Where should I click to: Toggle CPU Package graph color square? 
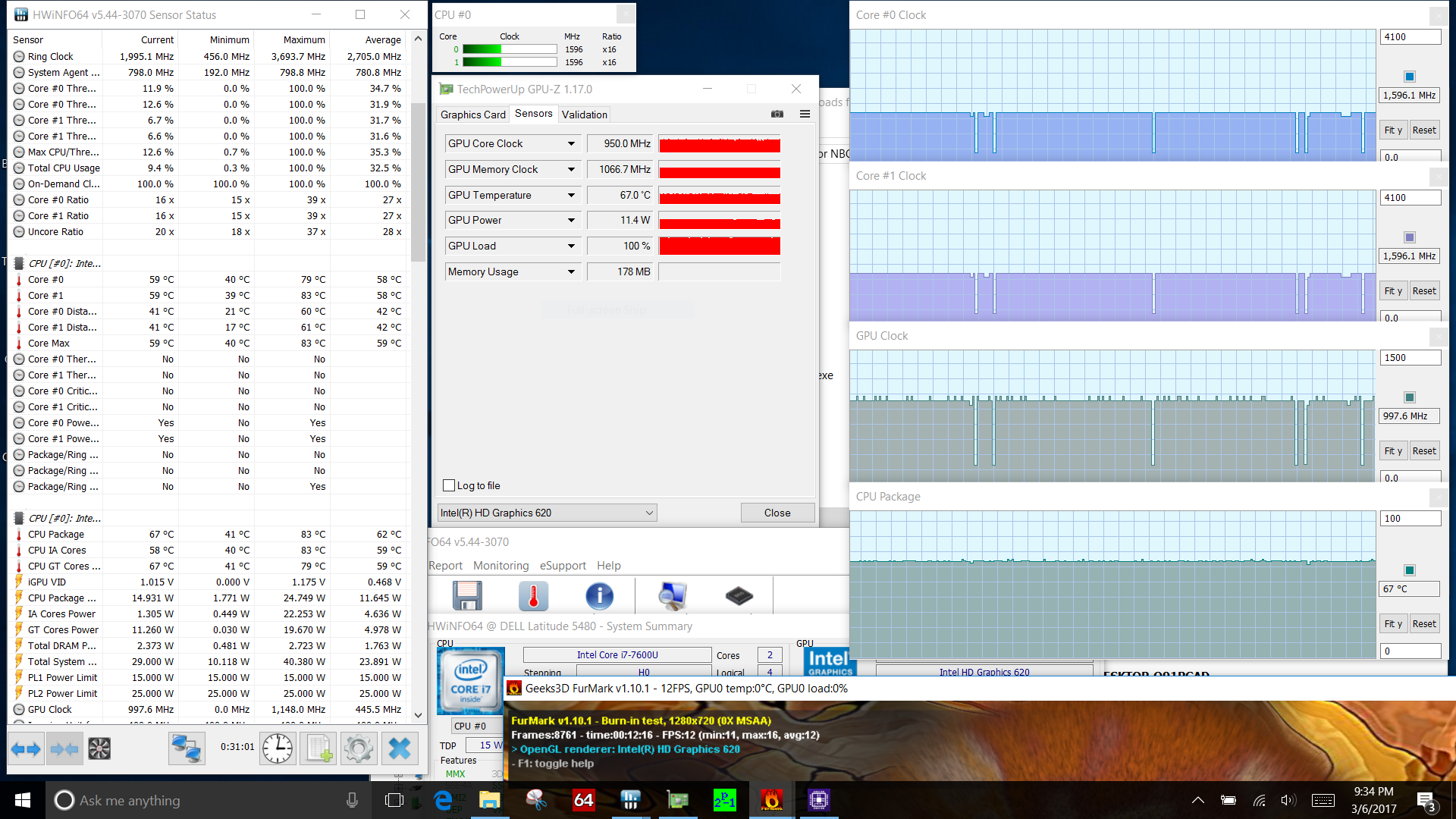pyautogui.click(x=1409, y=570)
